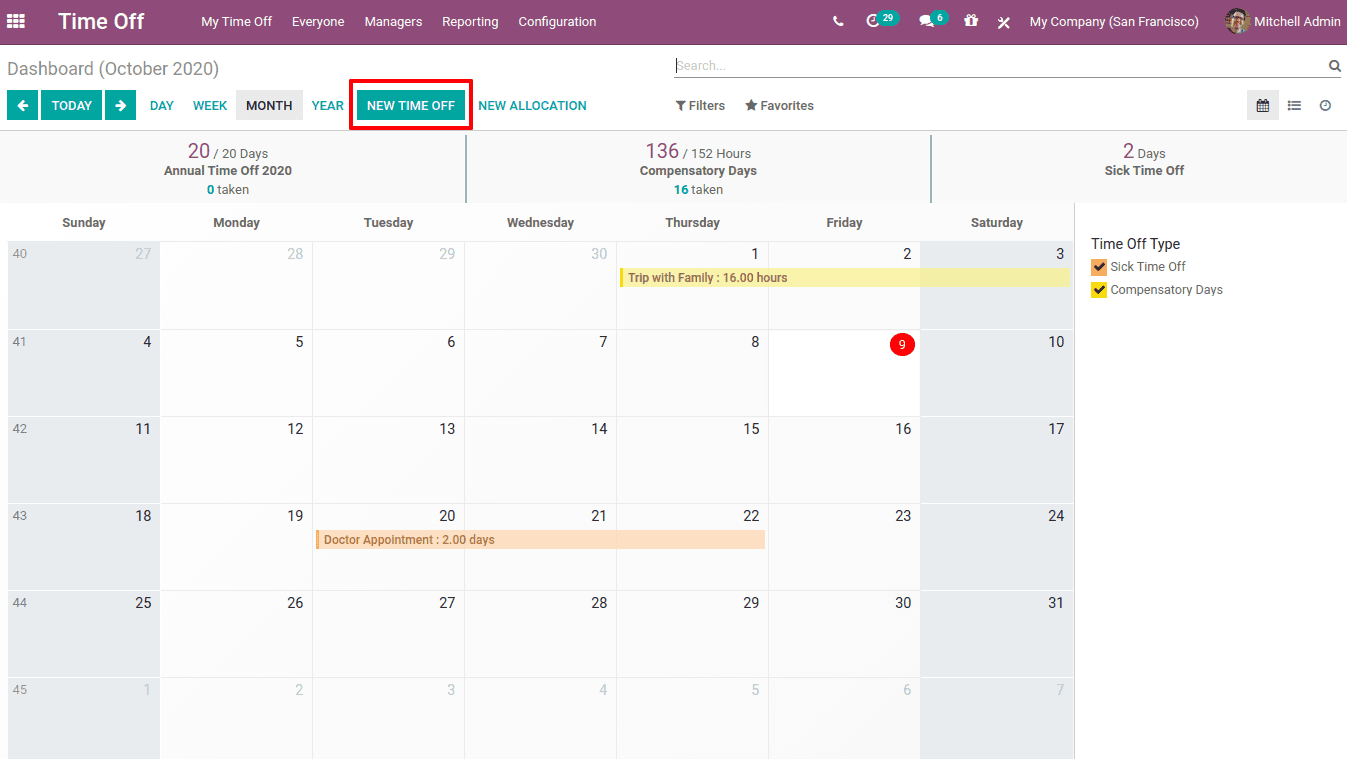Switch to calendar view icon
This screenshot has height=759, width=1347.
click(1263, 105)
